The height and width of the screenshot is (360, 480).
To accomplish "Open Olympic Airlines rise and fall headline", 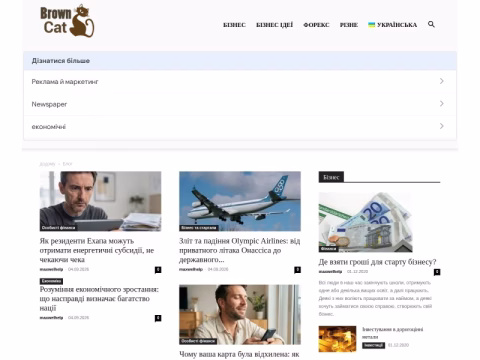I will (x=240, y=250).
